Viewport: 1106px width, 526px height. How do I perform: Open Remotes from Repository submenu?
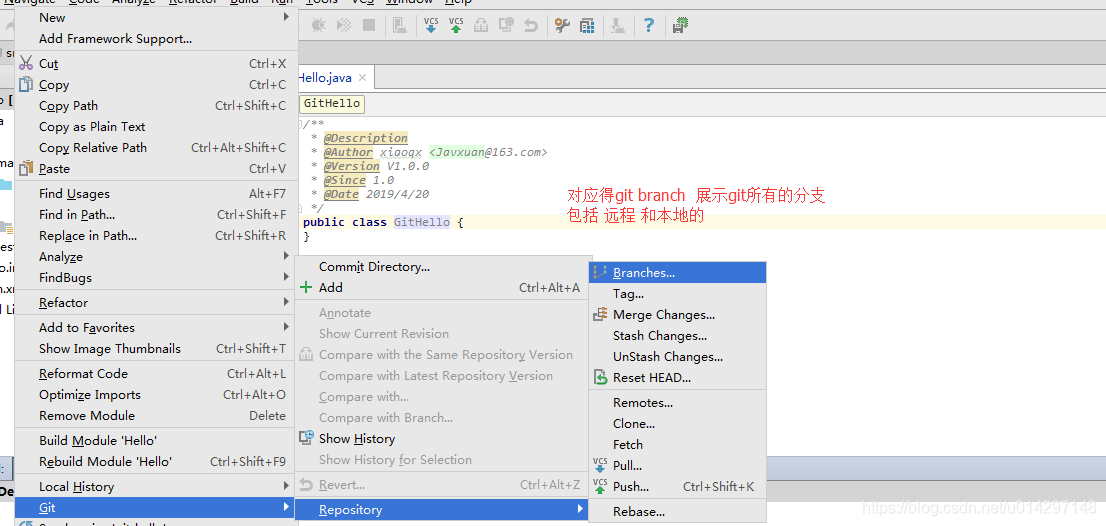pos(677,403)
